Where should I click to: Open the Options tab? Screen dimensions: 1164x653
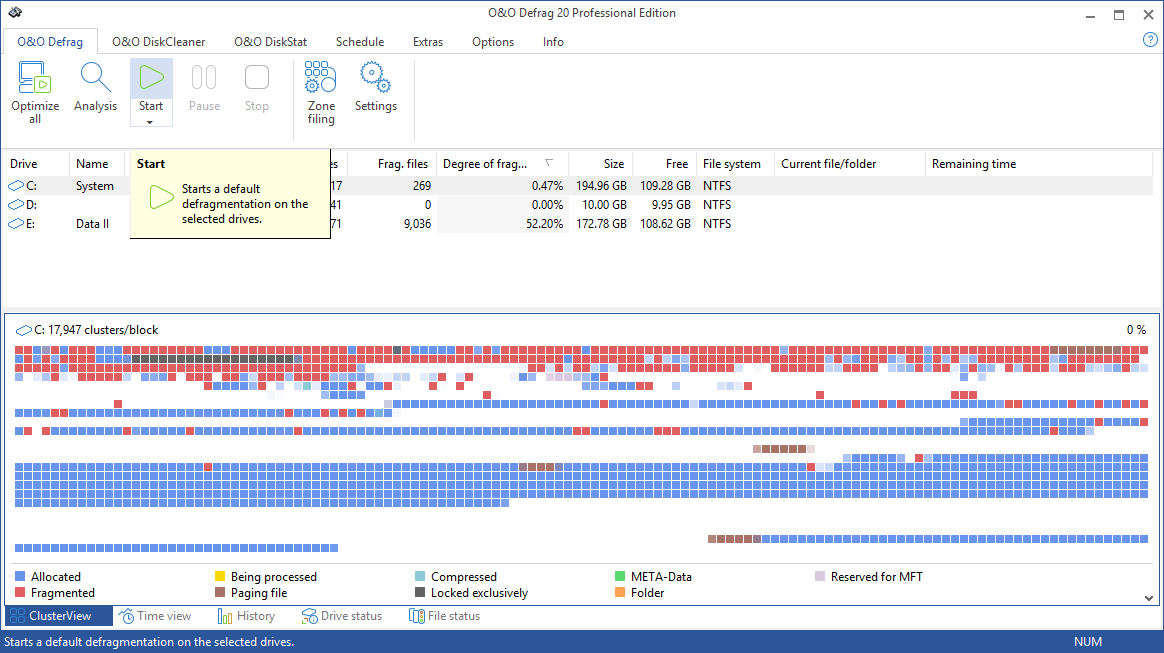493,42
